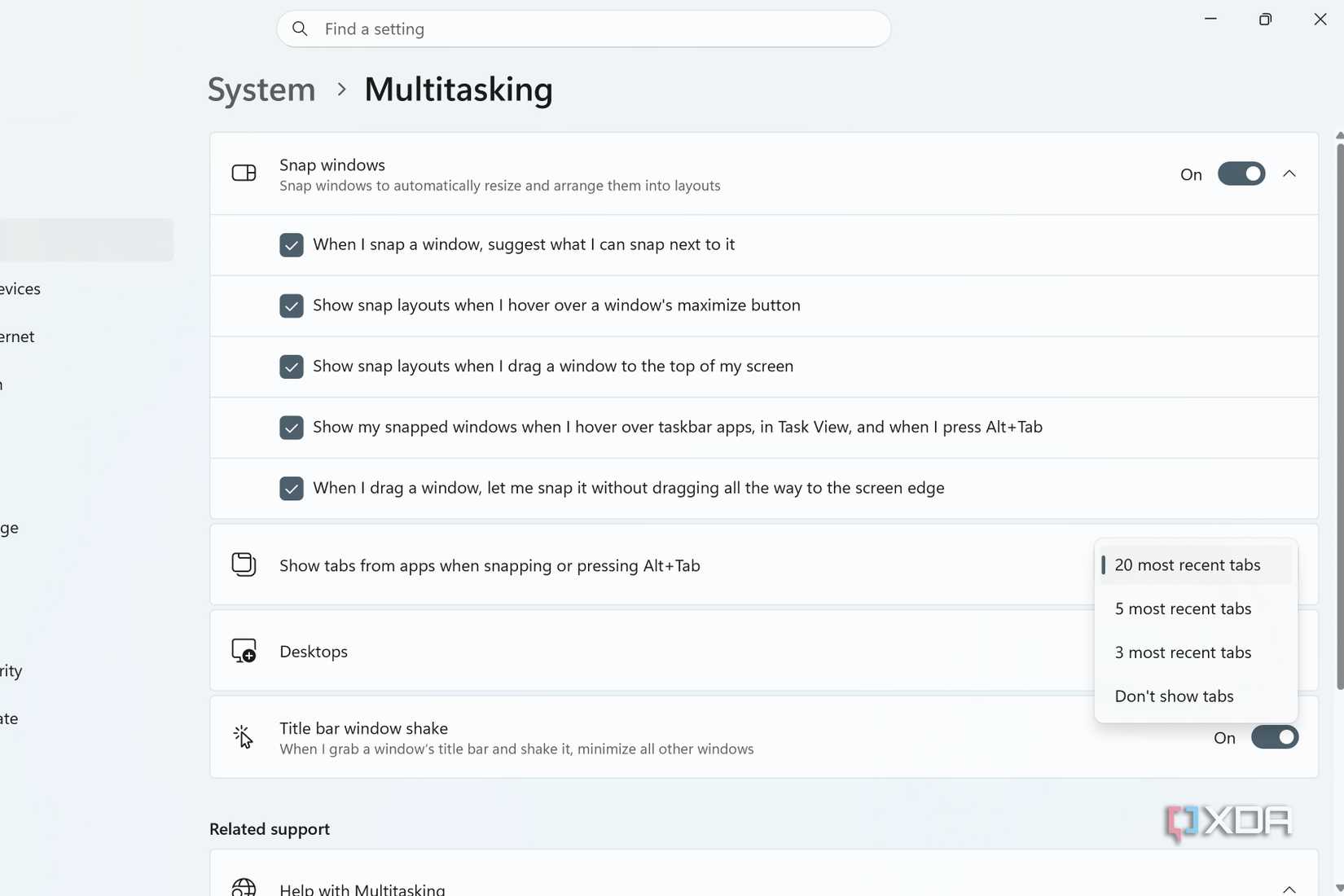Uncheck show snapped windows in Alt+Tab

[291, 427]
